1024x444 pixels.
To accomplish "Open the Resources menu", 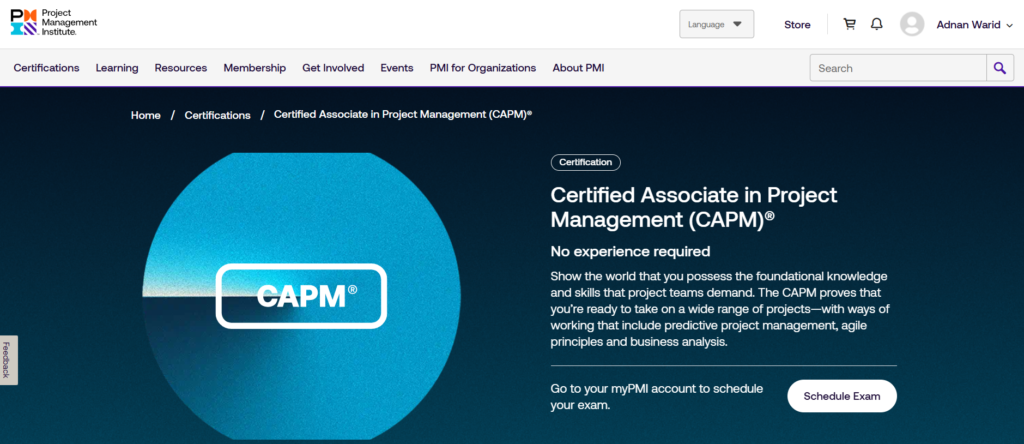I will pos(181,68).
